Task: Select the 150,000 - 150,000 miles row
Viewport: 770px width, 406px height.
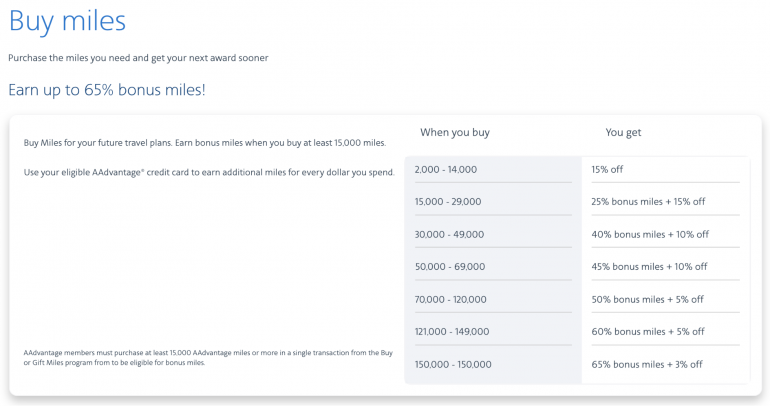Action: pyautogui.click(x=453, y=364)
